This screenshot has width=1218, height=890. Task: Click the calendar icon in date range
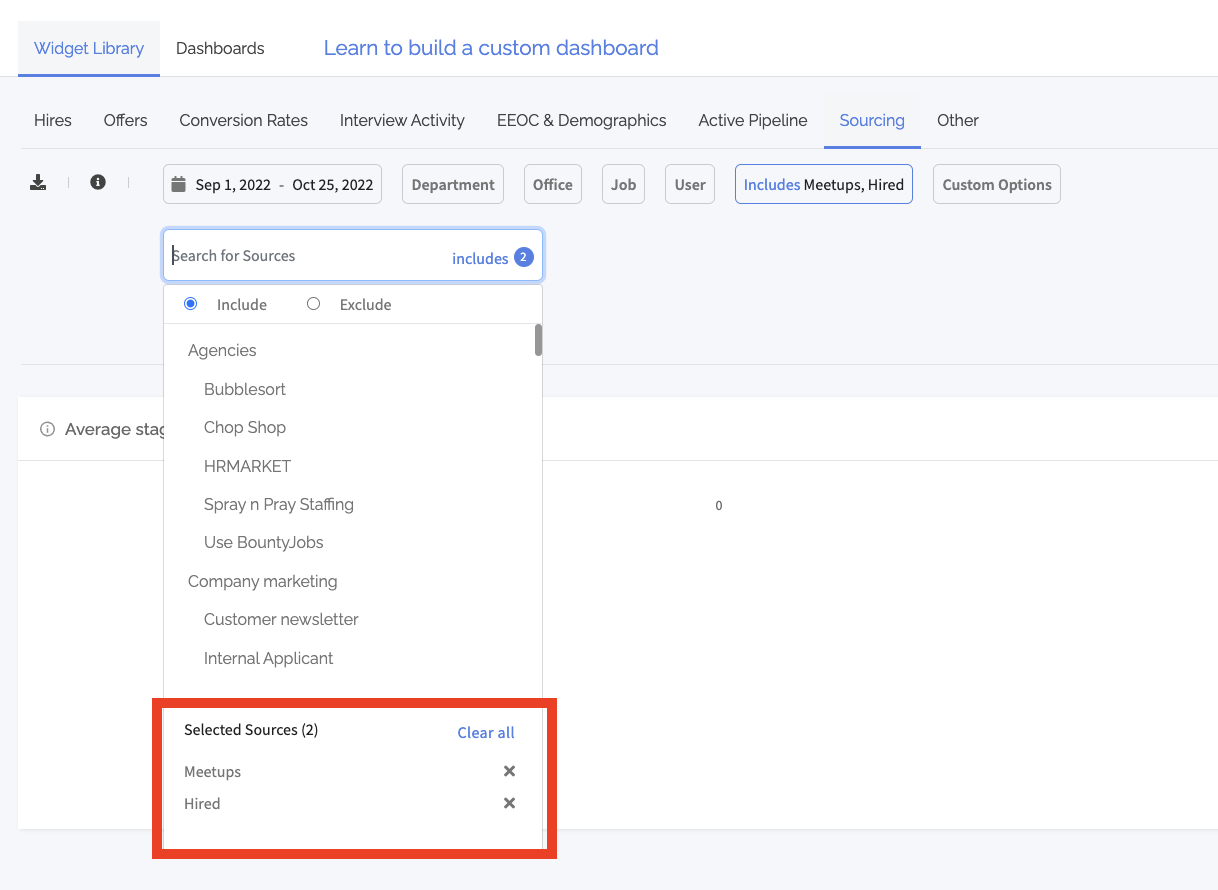click(x=179, y=184)
